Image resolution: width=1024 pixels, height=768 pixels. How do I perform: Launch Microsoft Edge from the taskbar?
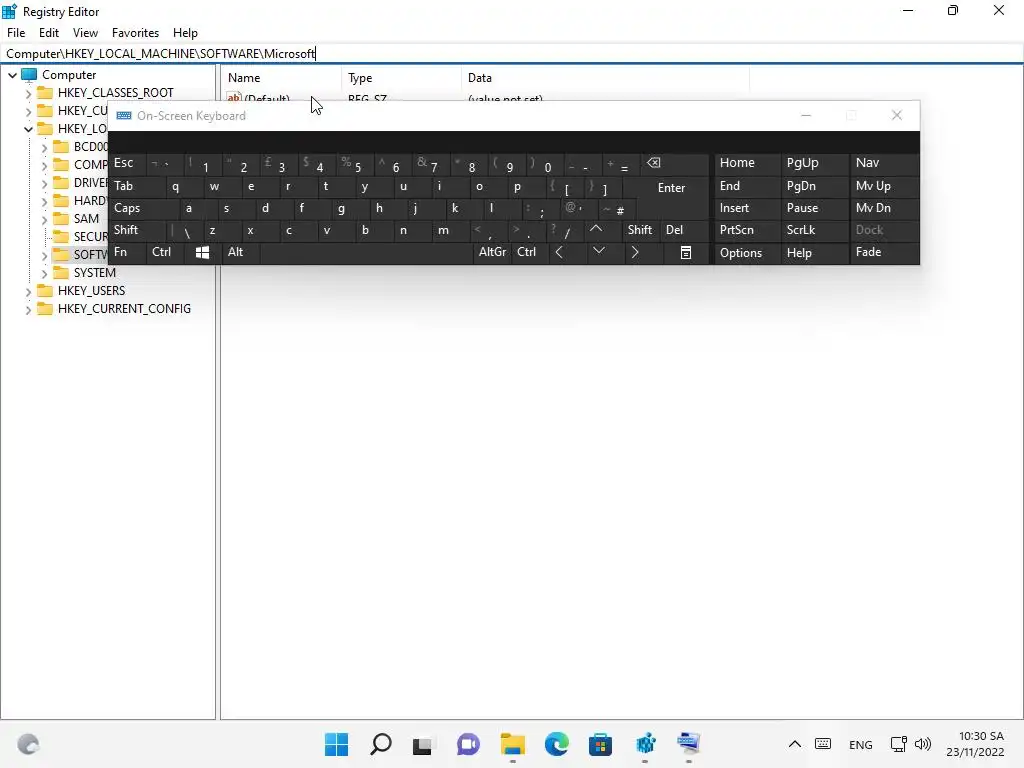point(556,744)
